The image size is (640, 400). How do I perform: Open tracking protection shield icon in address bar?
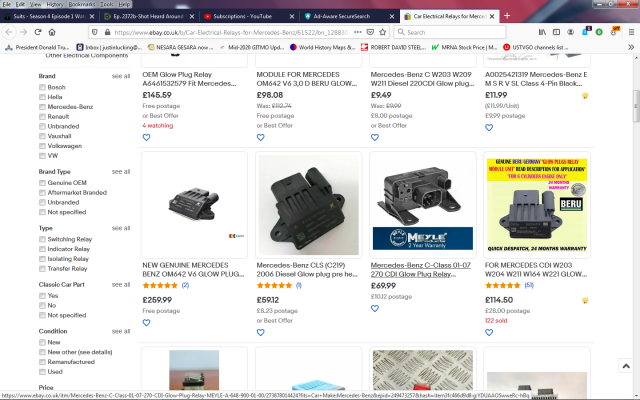[x=95, y=32]
